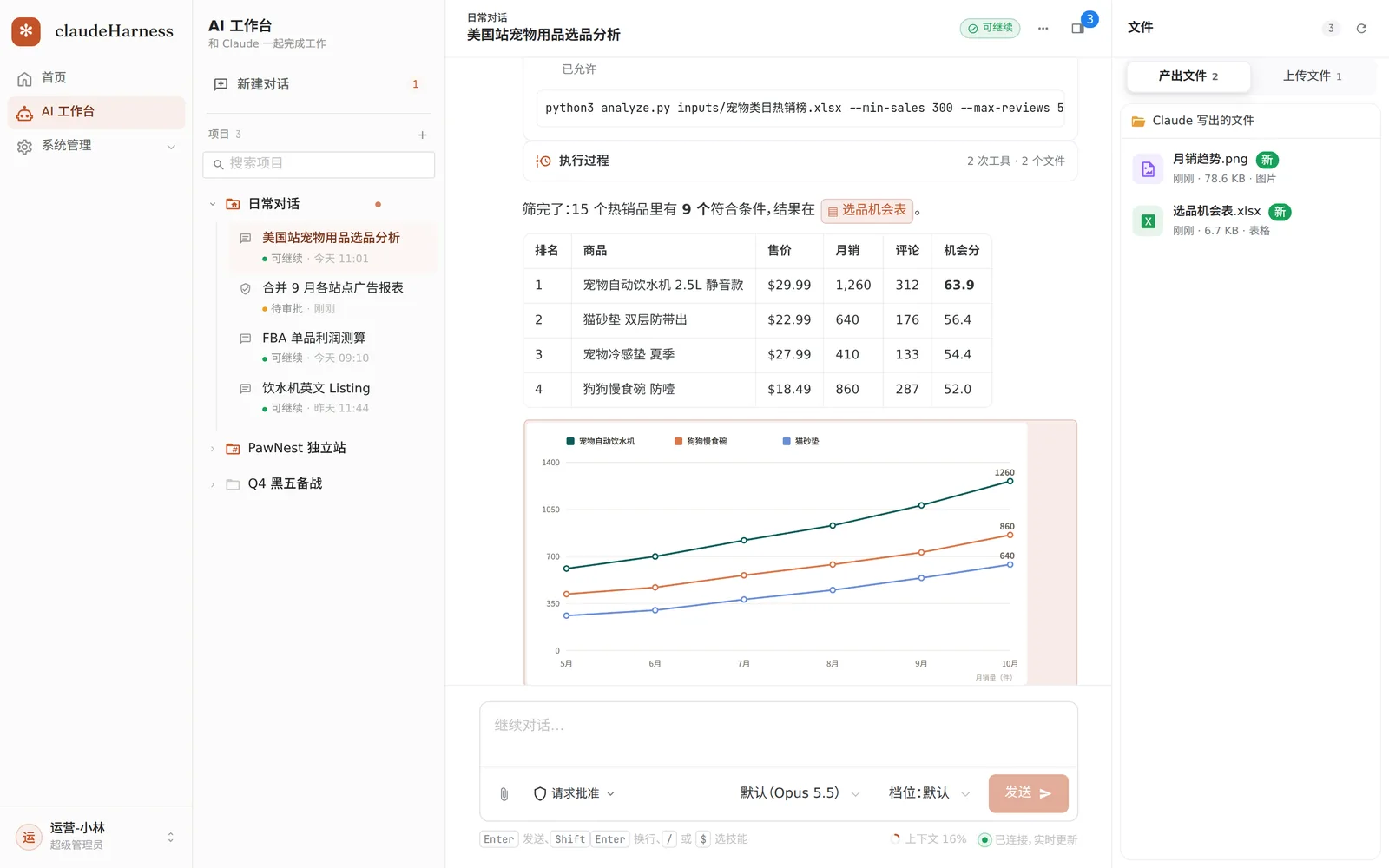Click the 系统管理 gear icon
Image resolution: width=1389 pixels, height=868 pixels.
click(25, 147)
